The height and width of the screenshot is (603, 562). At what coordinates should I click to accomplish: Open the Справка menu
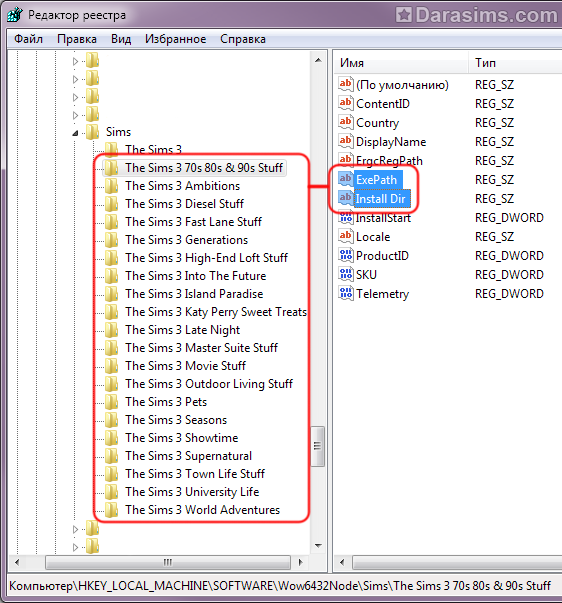(x=243, y=39)
